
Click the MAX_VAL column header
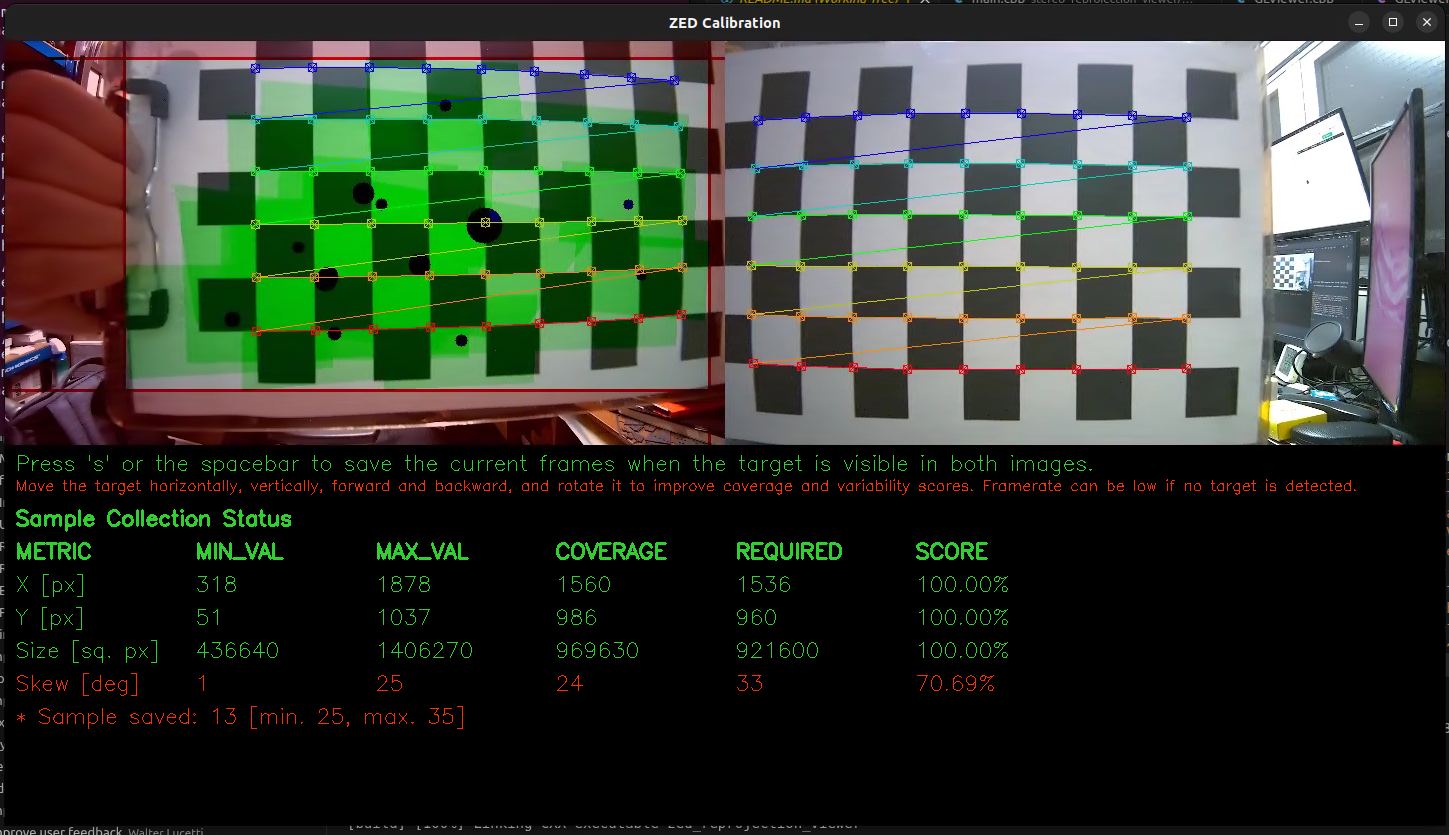(x=422, y=552)
